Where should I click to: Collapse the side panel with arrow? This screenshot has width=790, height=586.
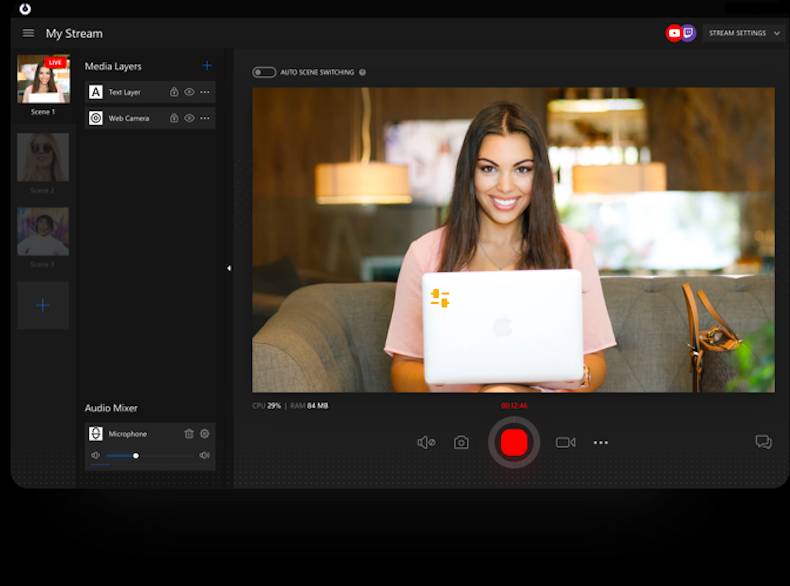click(229, 268)
